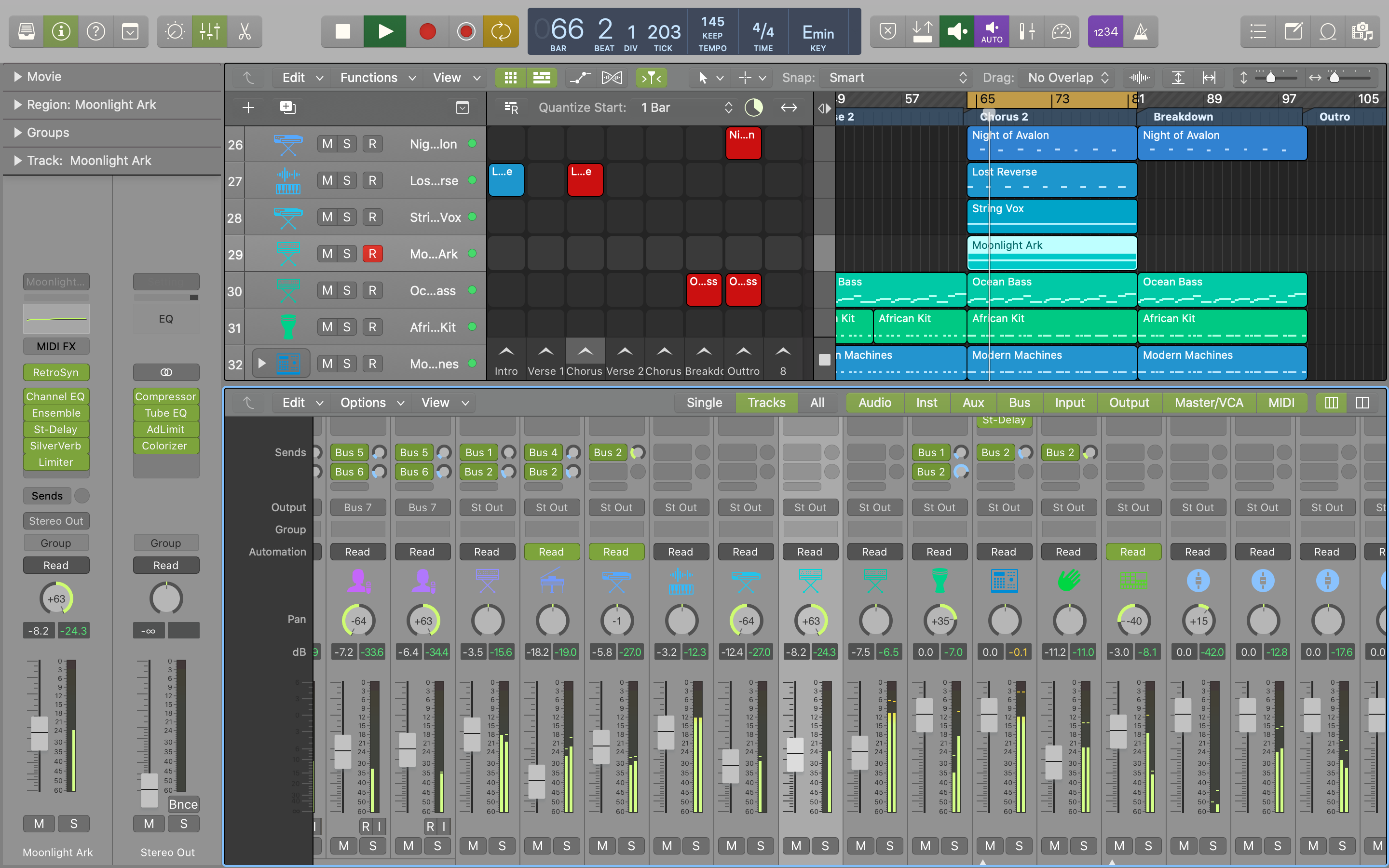Select the Scissors editing icon

pos(245,31)
